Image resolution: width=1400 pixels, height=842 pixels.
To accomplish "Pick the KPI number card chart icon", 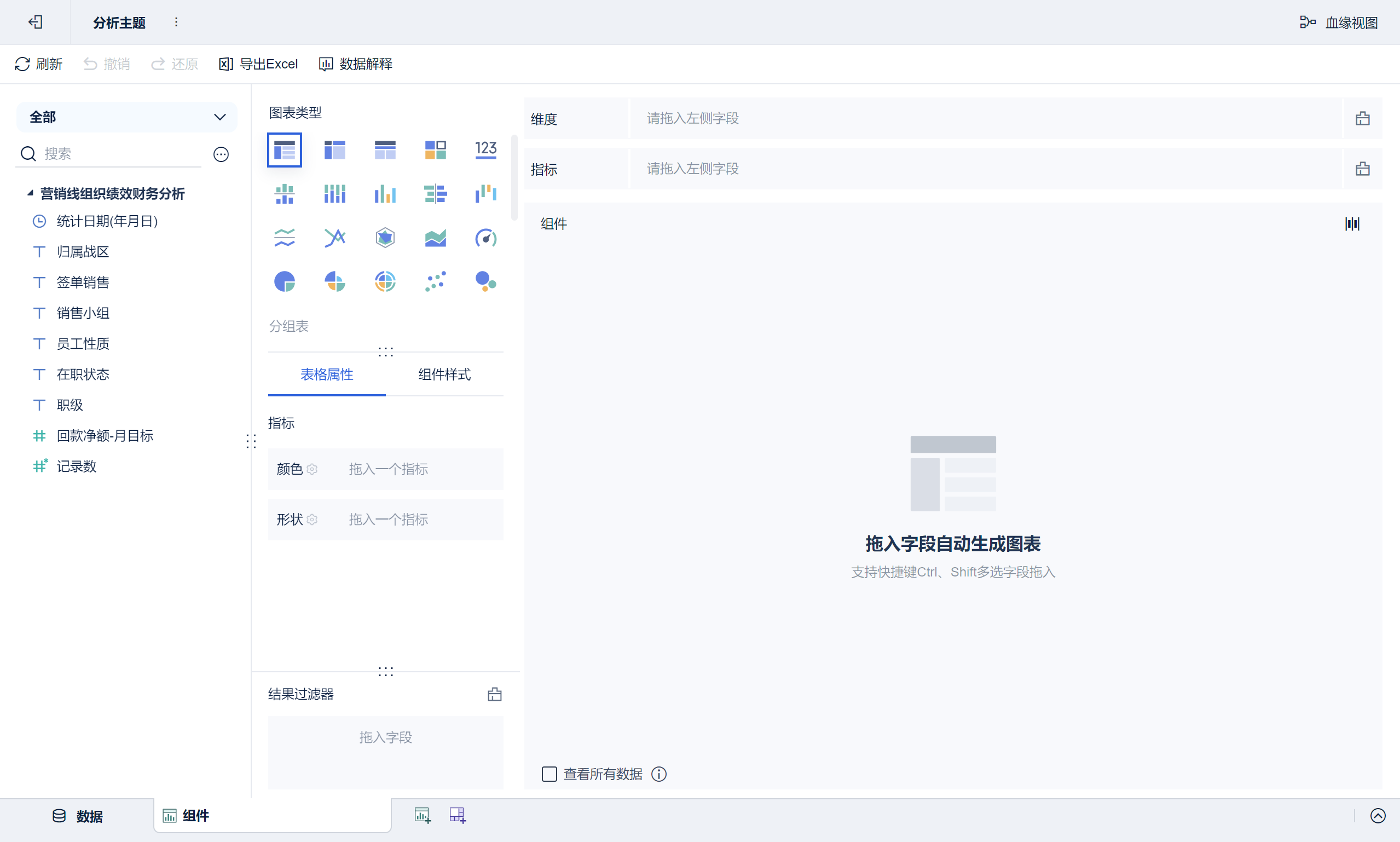I will pos(485,150).
